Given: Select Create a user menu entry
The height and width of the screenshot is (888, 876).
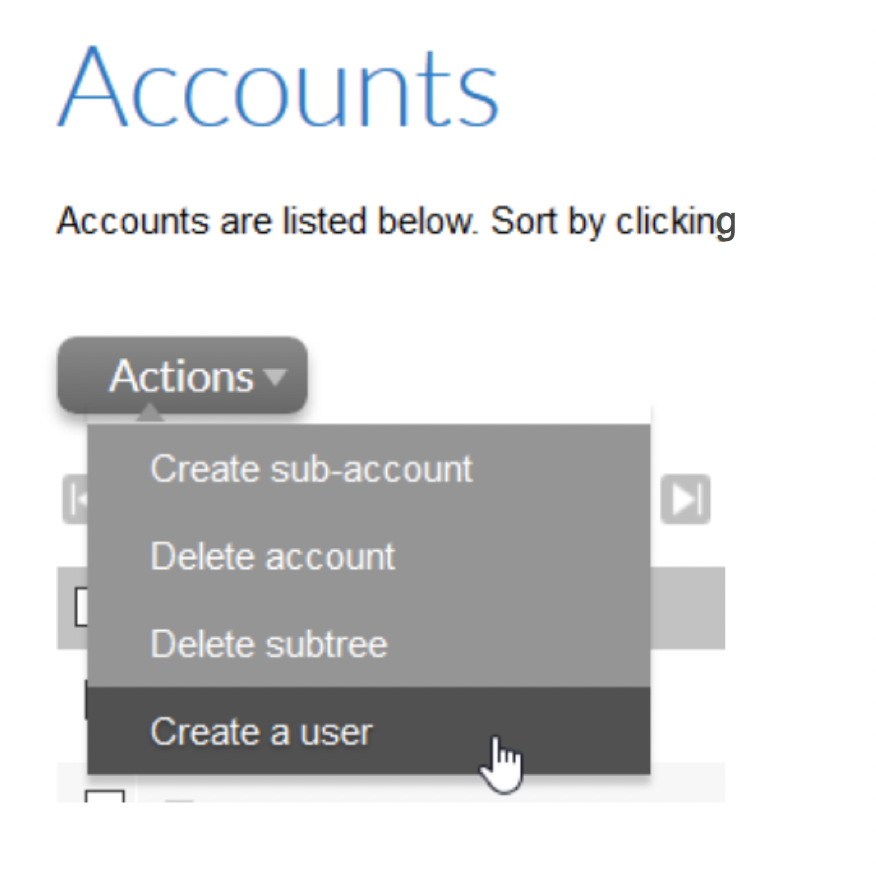Looking at the screenshot, I should tap(260, 731).
